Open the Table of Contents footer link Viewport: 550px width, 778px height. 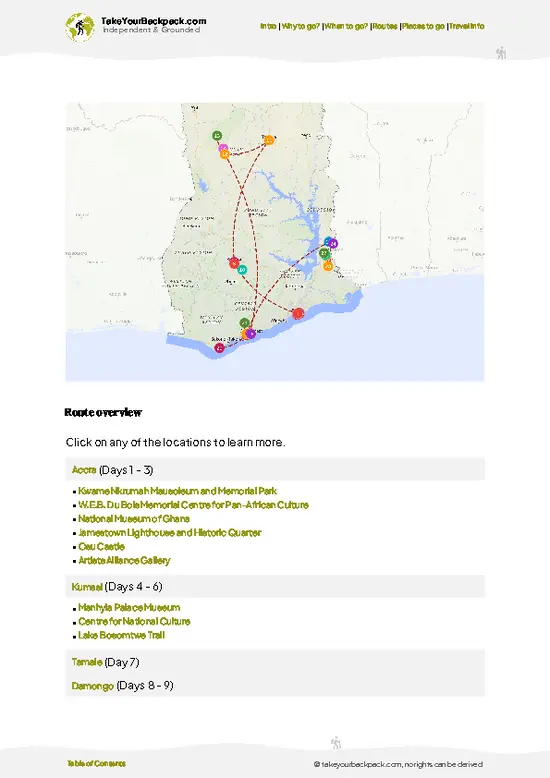tap(96, 763)
